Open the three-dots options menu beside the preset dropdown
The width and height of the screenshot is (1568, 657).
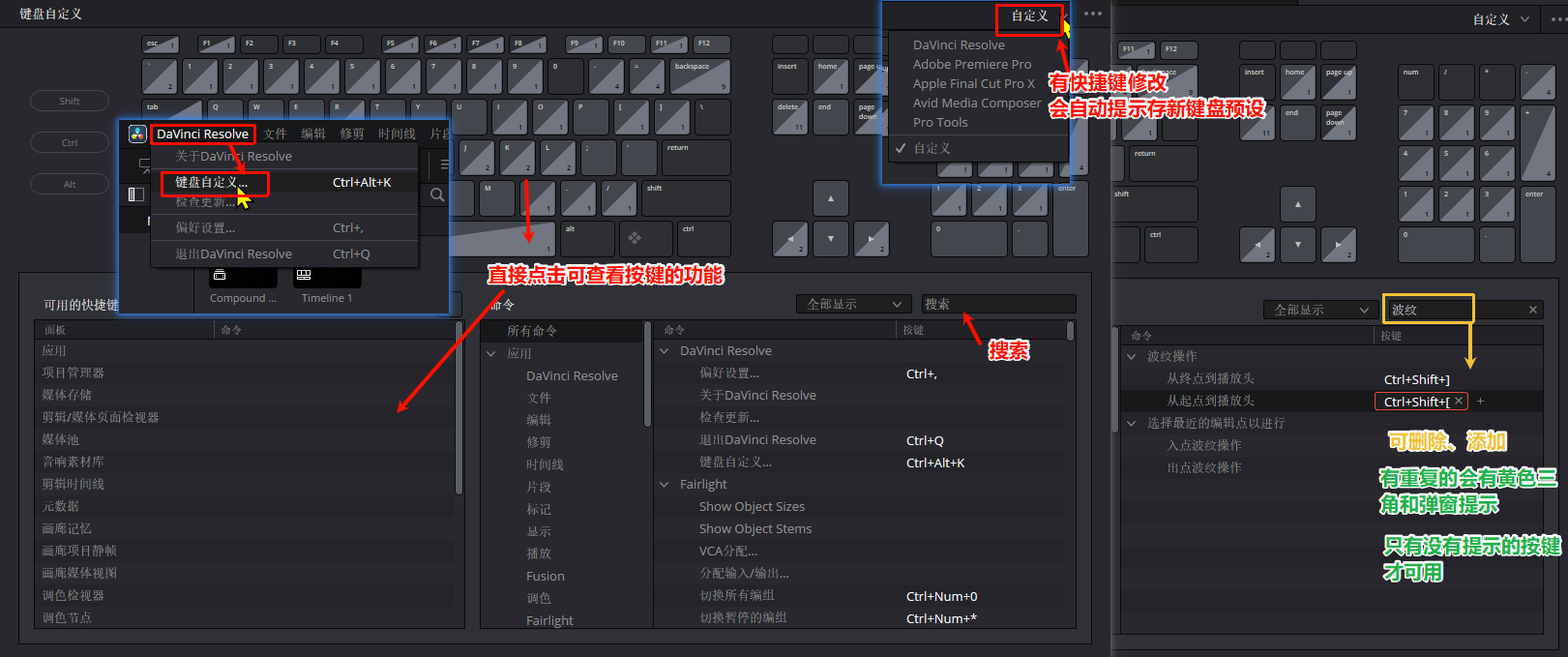(x=1093, y=15)
